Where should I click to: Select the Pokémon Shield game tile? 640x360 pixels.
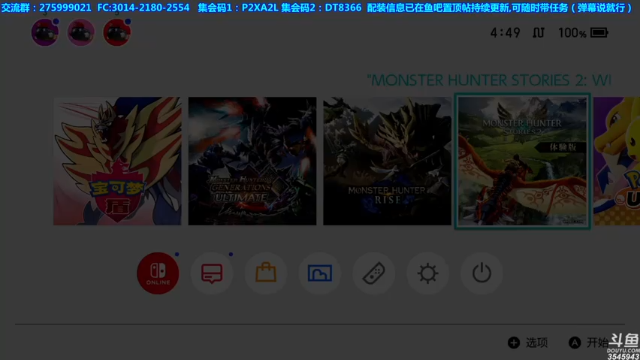[117, 161]
